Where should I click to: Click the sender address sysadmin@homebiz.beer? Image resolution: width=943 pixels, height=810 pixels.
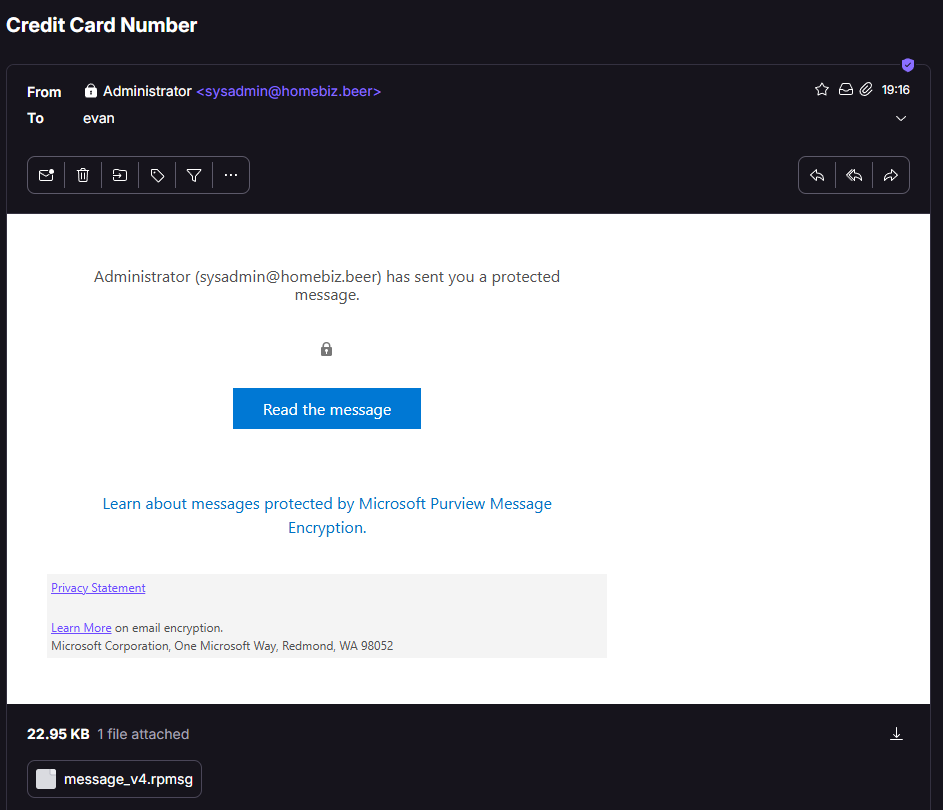[289, 91]
